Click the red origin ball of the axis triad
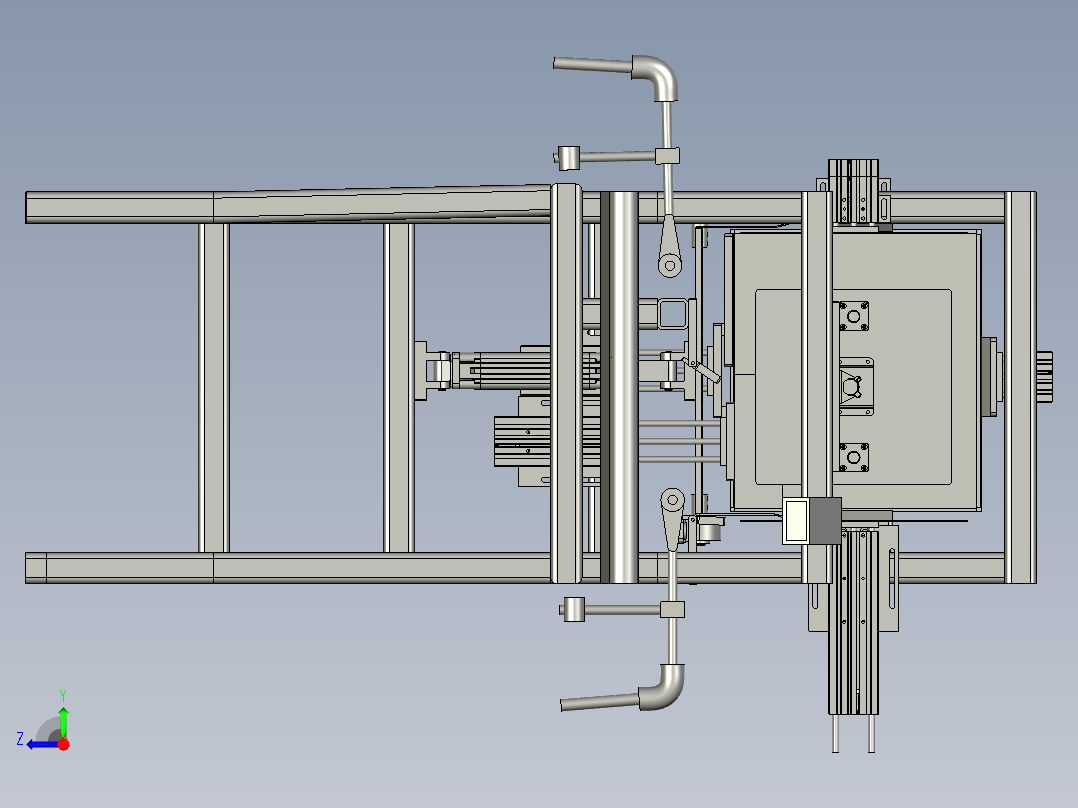 tap(64, 744)
